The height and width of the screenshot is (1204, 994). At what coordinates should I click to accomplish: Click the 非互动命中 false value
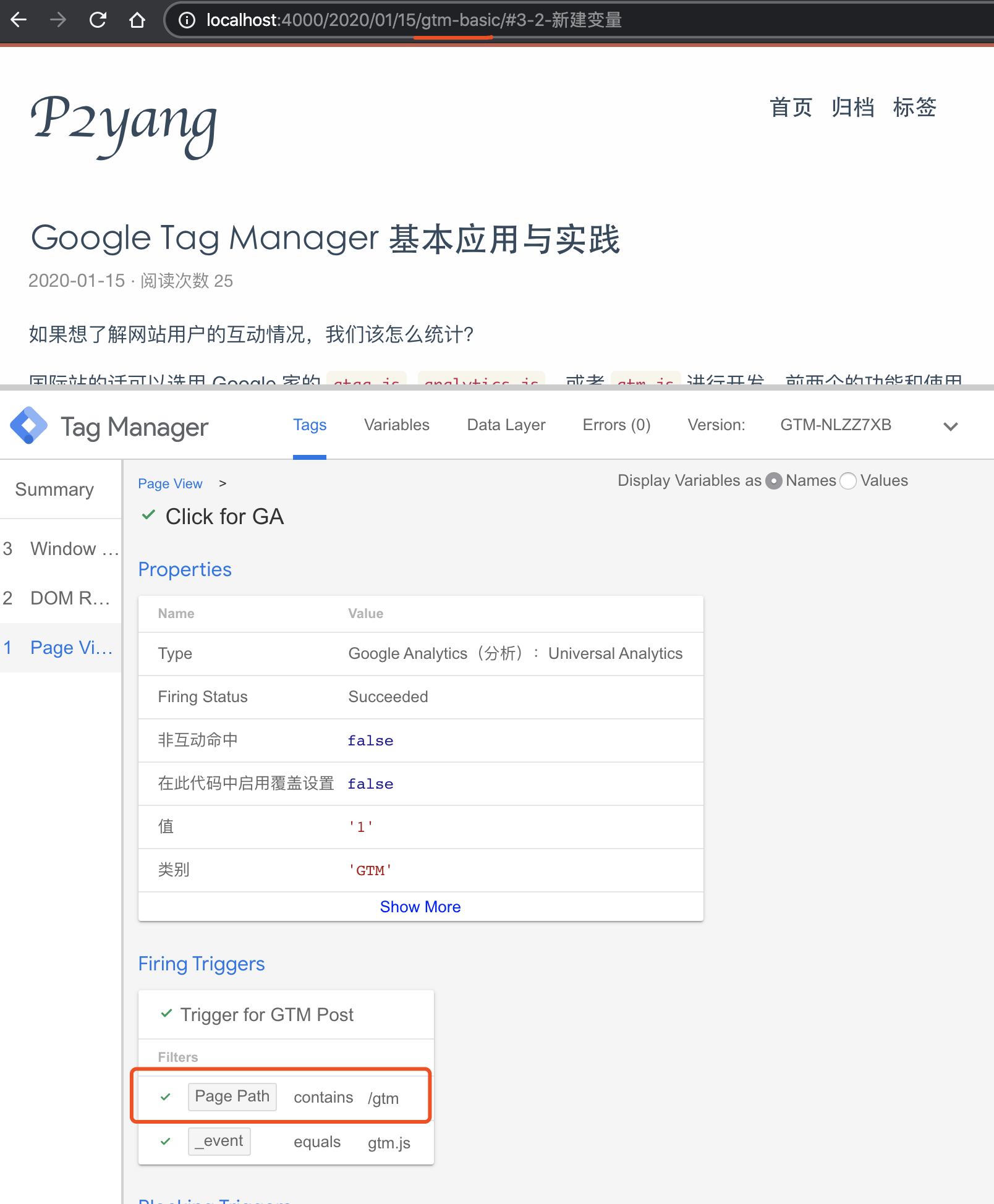point(370,740)
